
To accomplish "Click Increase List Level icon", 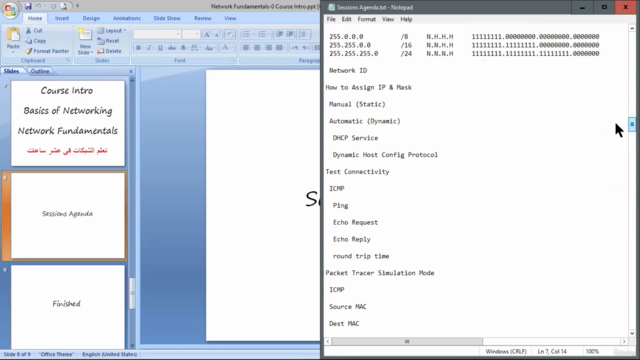I will [290, 34].
